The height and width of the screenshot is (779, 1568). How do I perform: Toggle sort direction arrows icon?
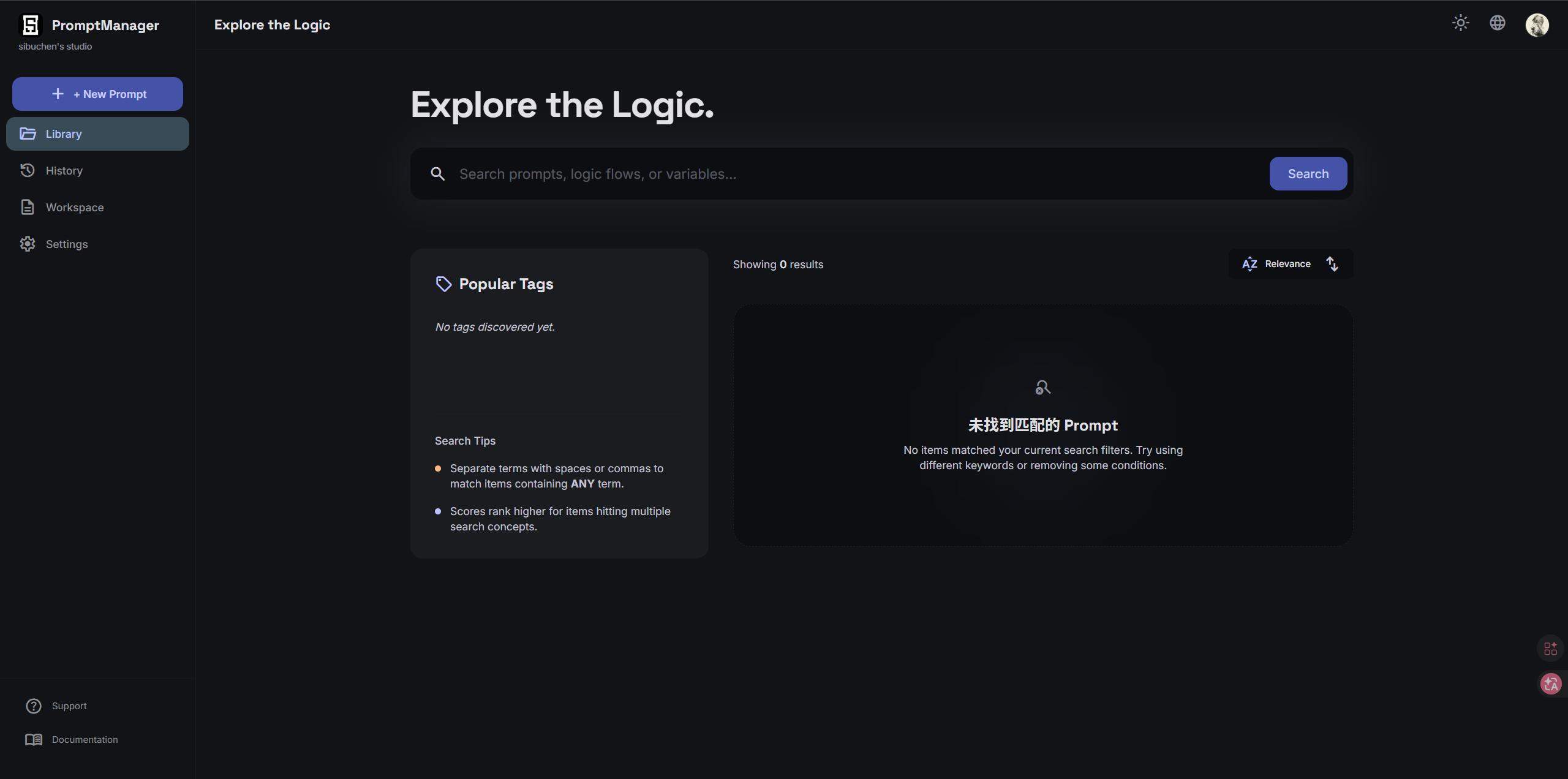click(x=1332, y=264)
